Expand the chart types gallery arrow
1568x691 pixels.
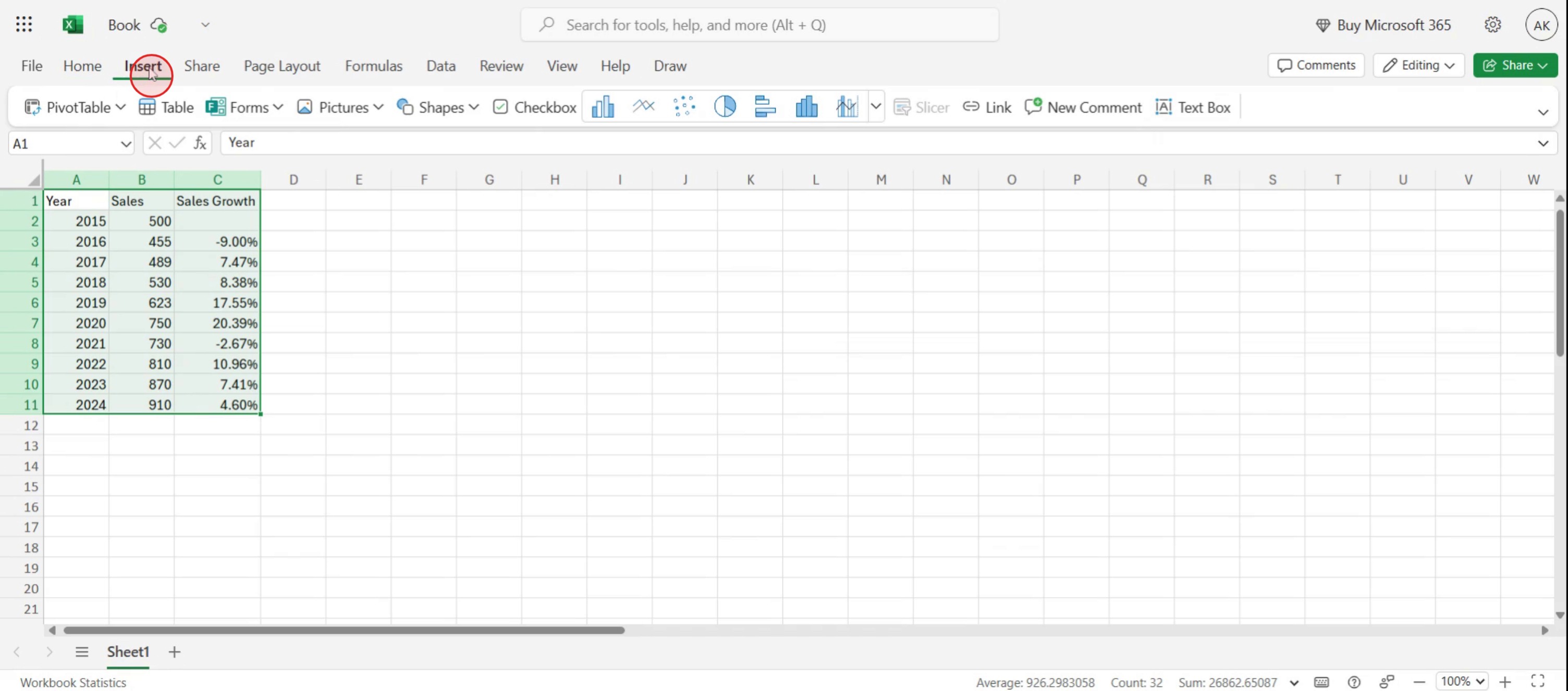tap(875, 107)
